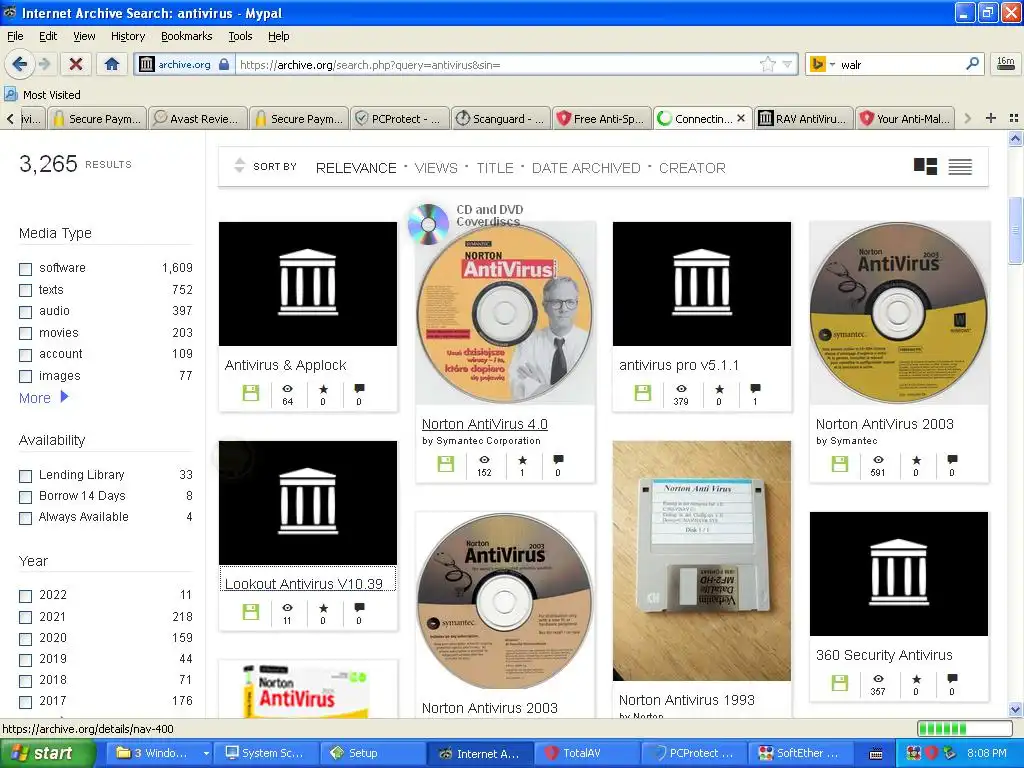Screen dimensions: 1024x768
Task: Switch to tile grid view icon
Action: 925,167
